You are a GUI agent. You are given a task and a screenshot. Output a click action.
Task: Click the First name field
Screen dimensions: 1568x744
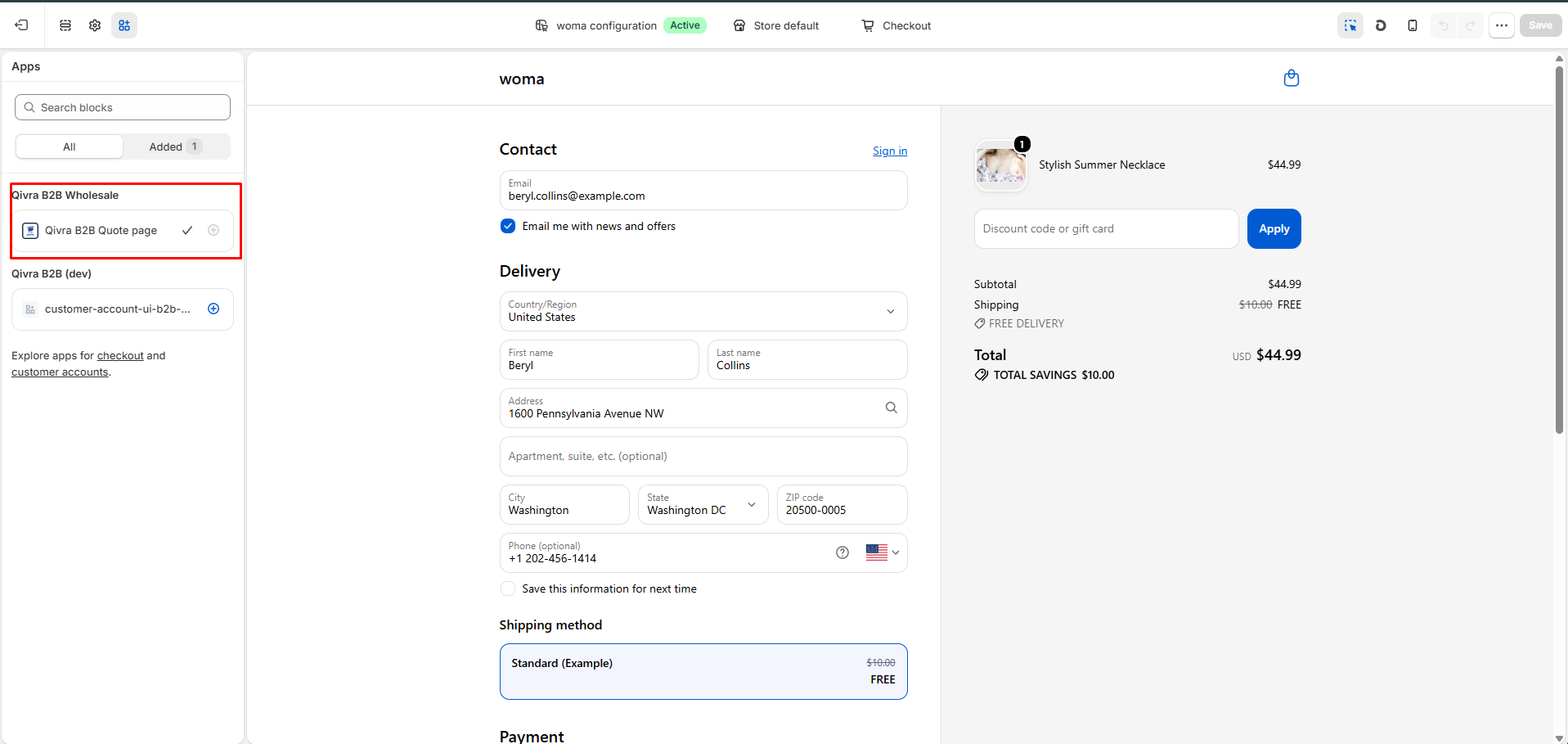(x=600, y=359)
